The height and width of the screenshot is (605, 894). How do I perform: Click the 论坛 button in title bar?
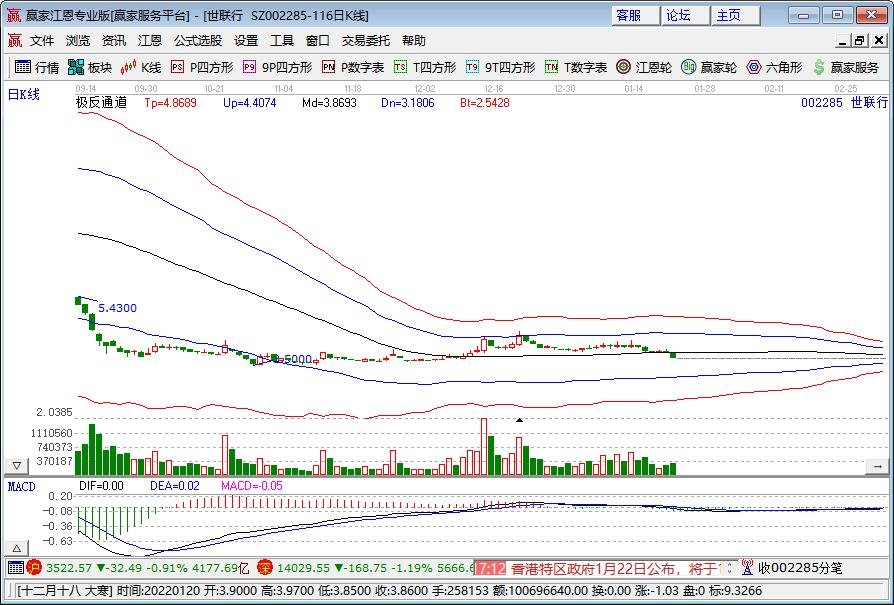(685, 15)
